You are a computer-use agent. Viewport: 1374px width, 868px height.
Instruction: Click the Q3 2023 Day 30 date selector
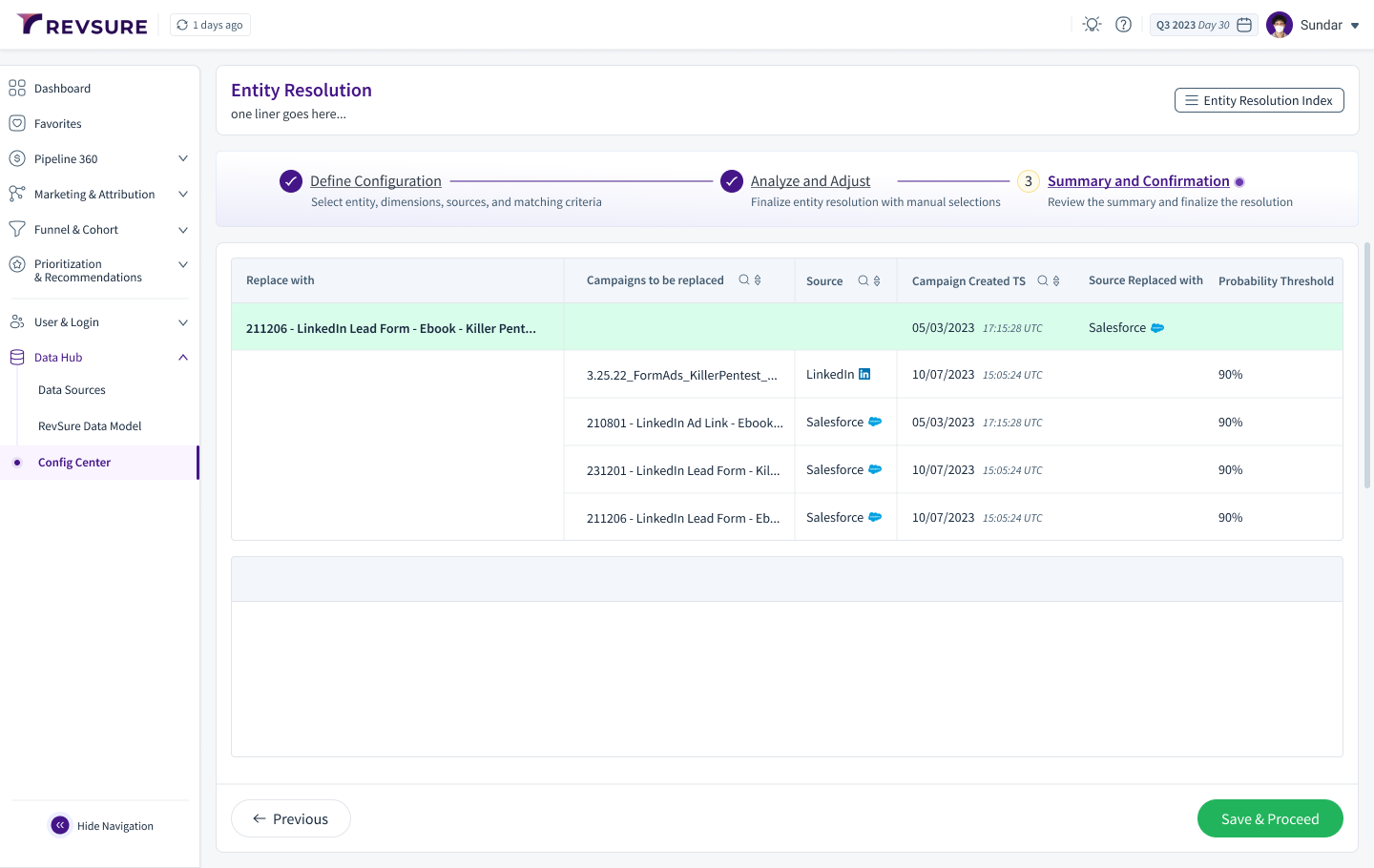pyautogui.click(x=1203, y=25)
